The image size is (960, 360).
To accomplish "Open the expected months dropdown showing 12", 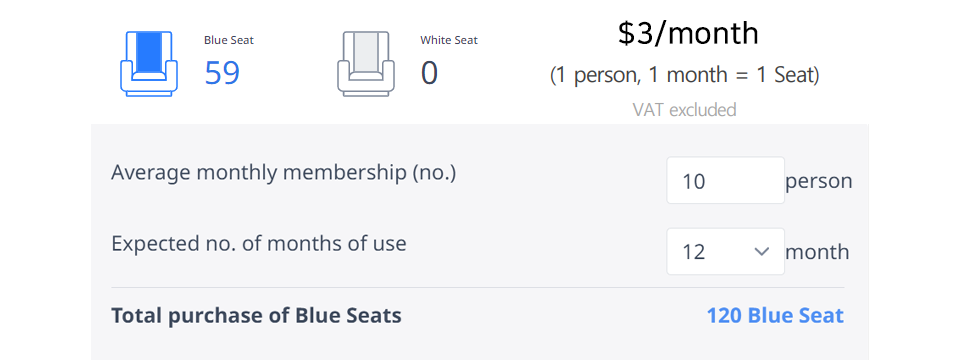I will [726, 252].
